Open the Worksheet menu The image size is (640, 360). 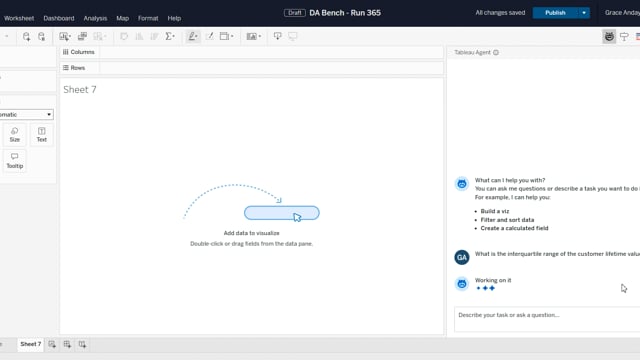[19, 18]
